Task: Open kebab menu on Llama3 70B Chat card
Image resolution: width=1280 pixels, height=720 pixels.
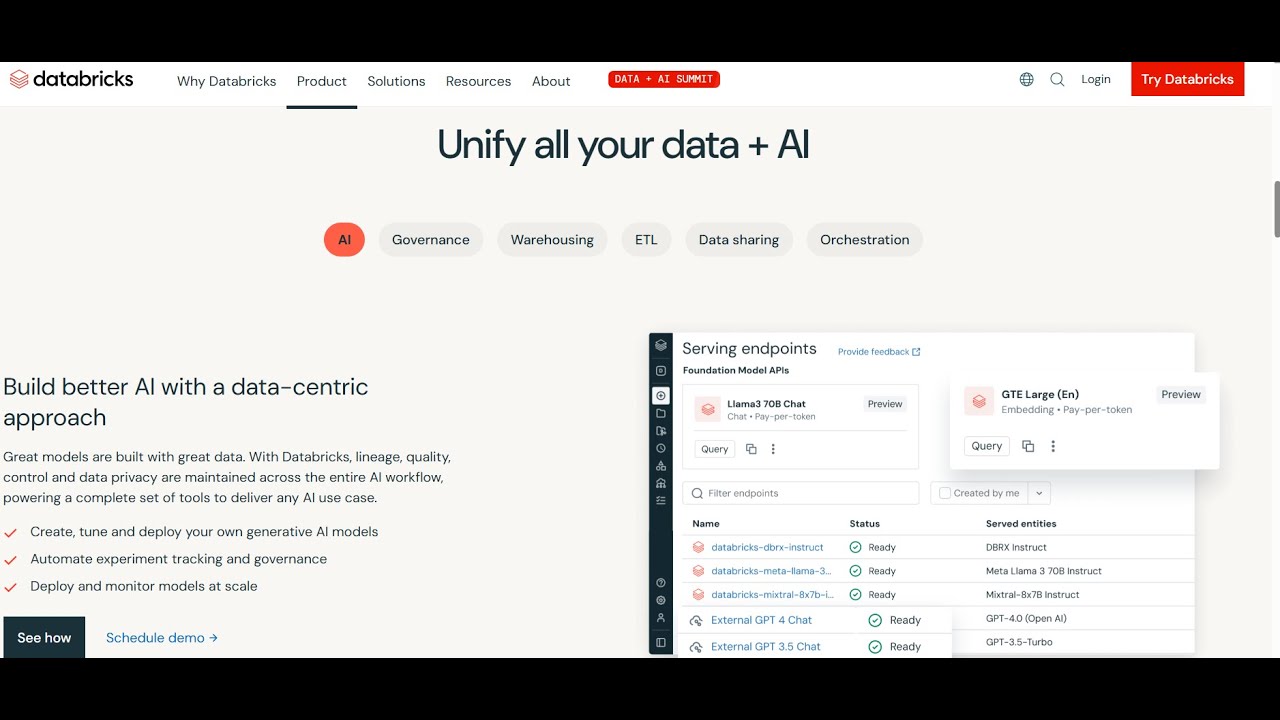Action: (773, 449)
